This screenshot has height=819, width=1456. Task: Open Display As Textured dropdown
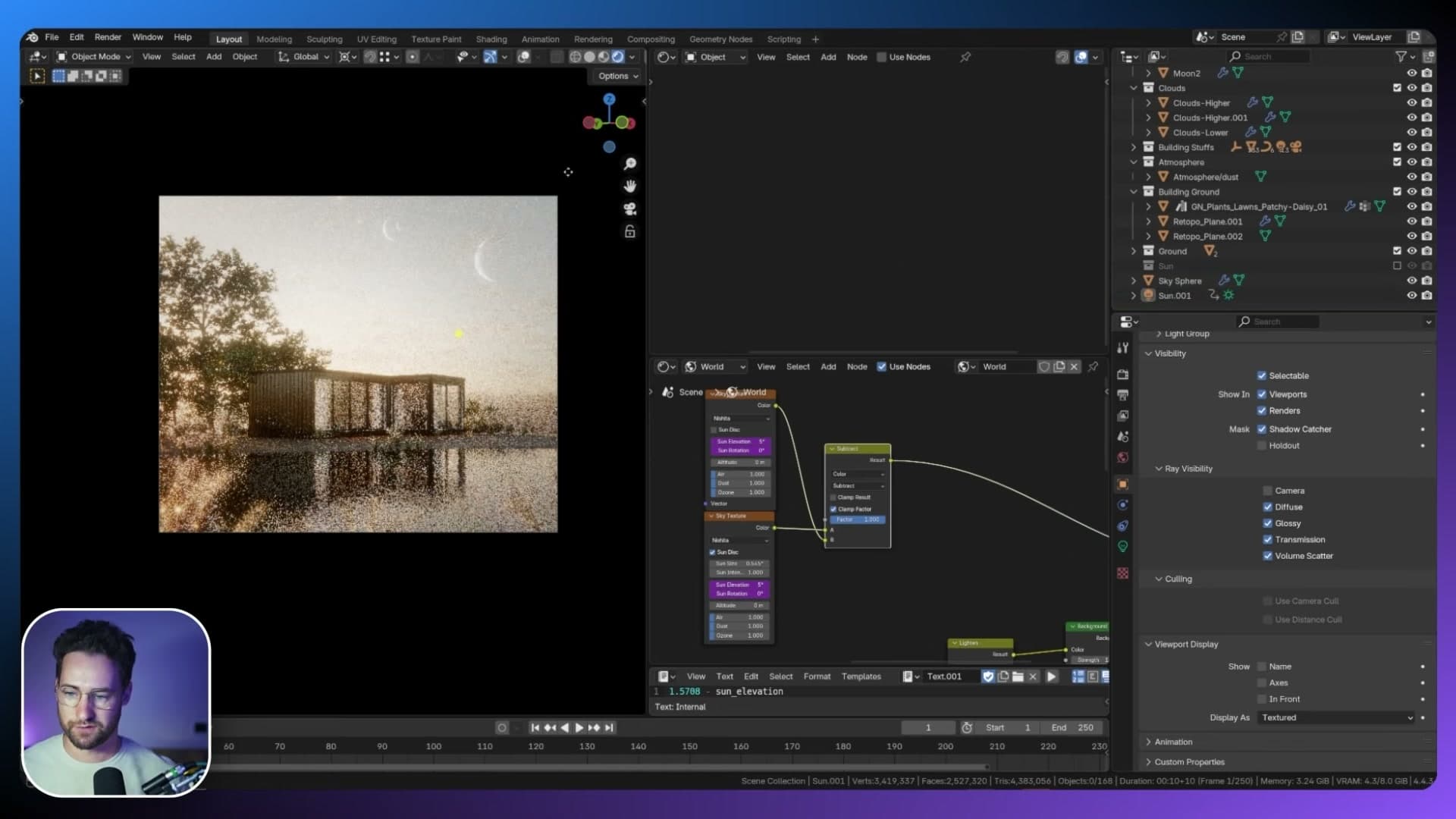coord(1336,718)
